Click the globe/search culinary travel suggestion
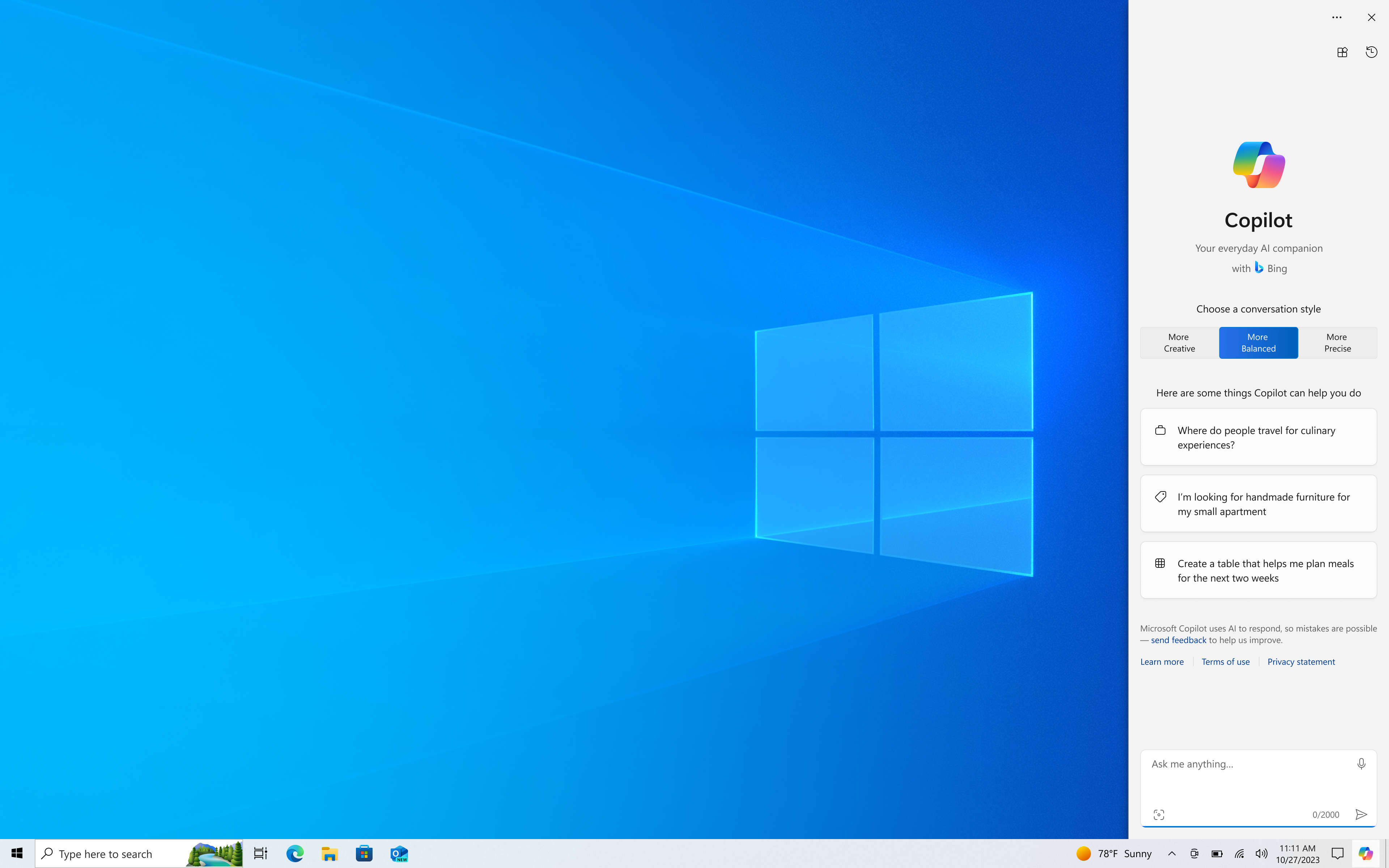Screen dimensions: 1389x868 click(1258, 437)
